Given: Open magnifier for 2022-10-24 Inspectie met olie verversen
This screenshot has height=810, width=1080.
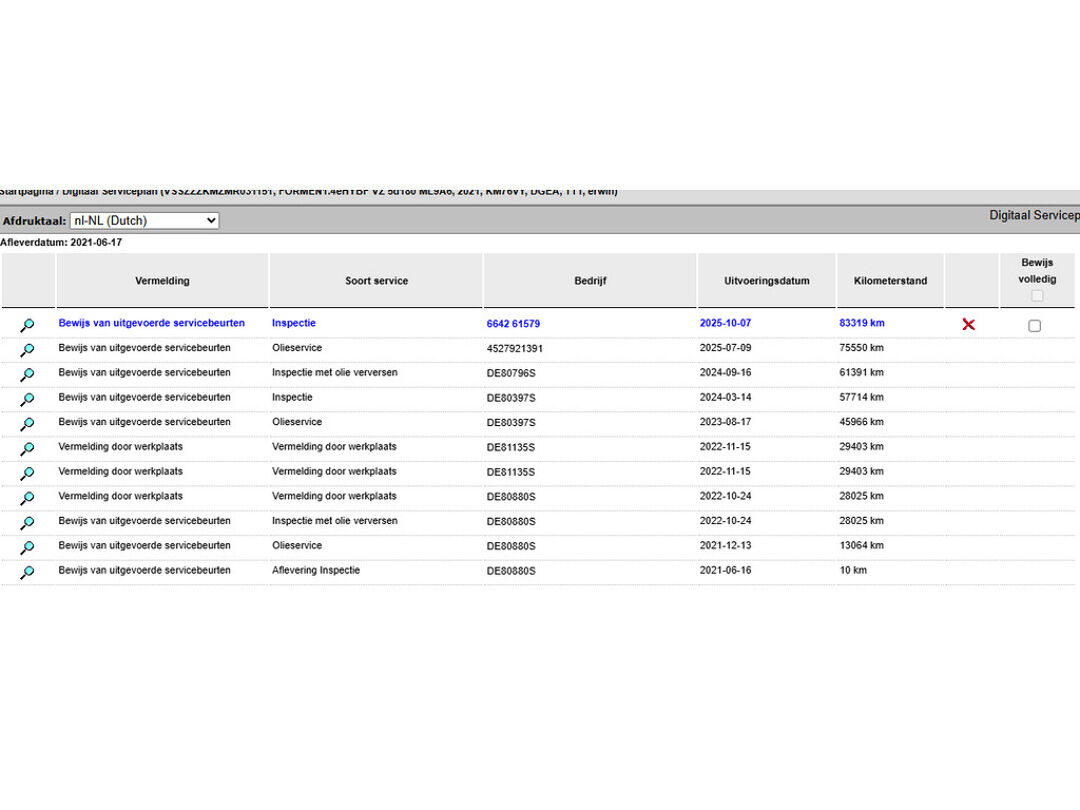Looking at the screenshot, I should pos(27,522).
